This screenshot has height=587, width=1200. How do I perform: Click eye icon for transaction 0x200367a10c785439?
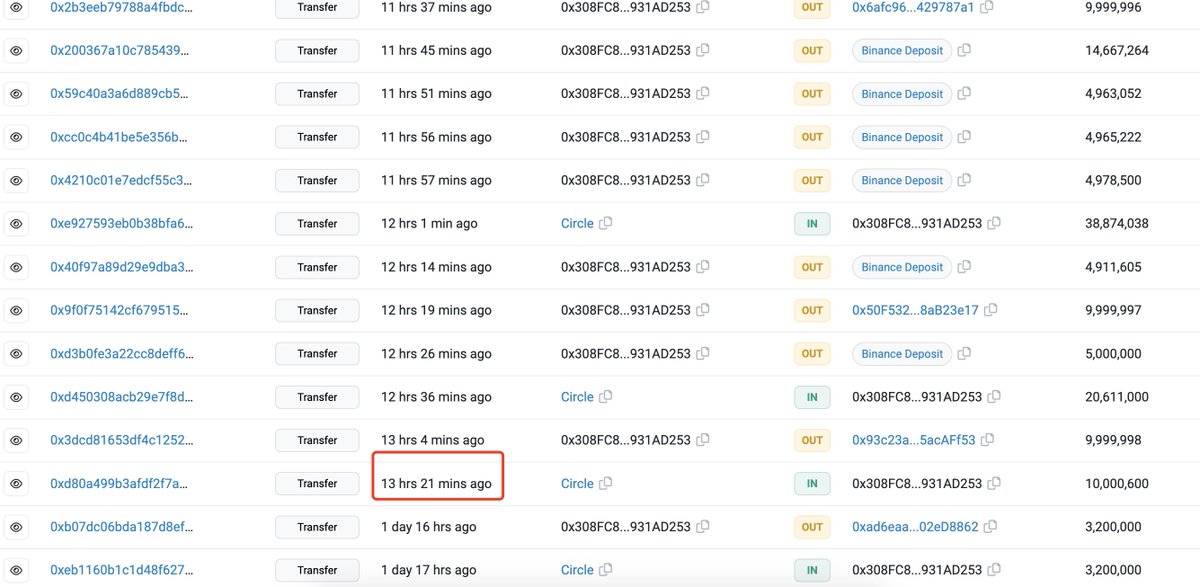16,51
